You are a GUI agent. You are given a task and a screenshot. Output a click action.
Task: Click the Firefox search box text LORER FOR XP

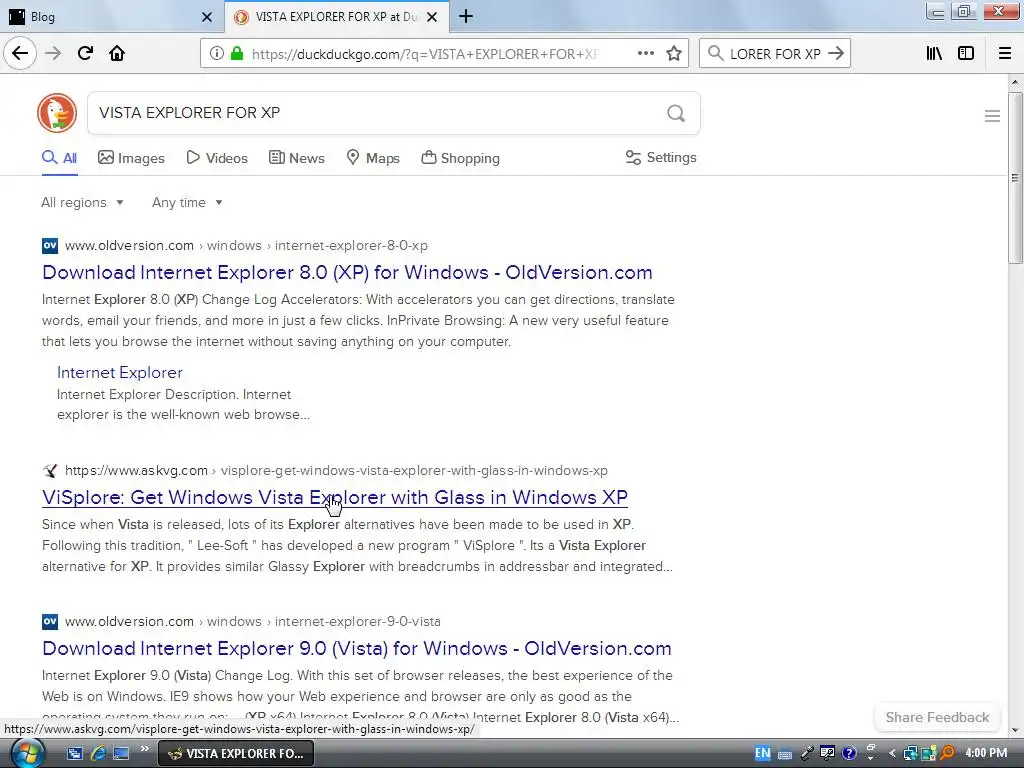pos(775,54)
